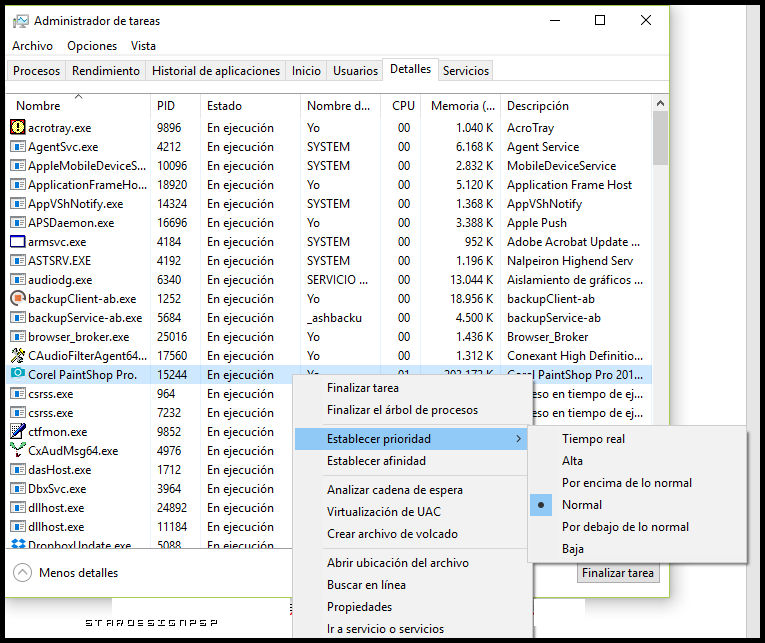Click the armsvc.exe window icon
The image size is (765, 643).
pyautogui.click(x=18, y=241)
